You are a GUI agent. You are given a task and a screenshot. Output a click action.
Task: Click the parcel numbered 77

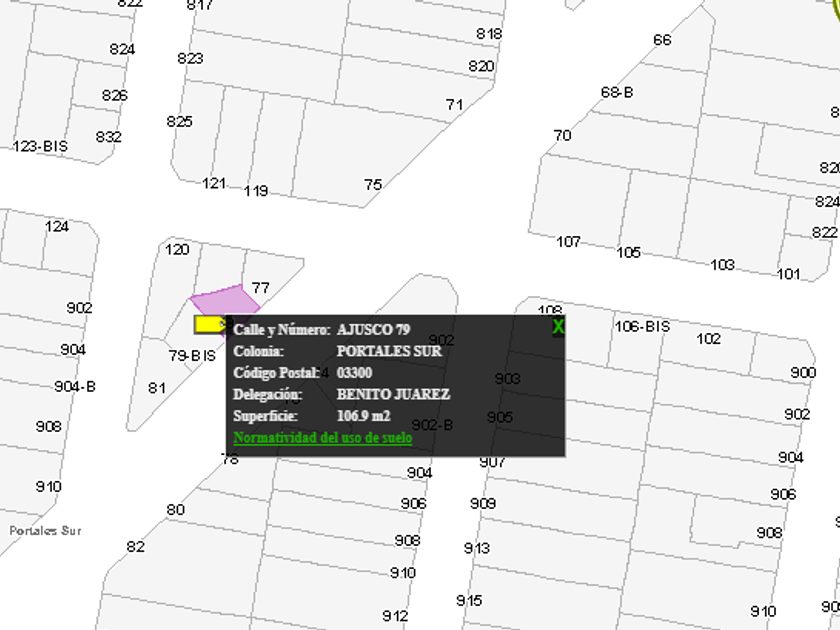260,288
